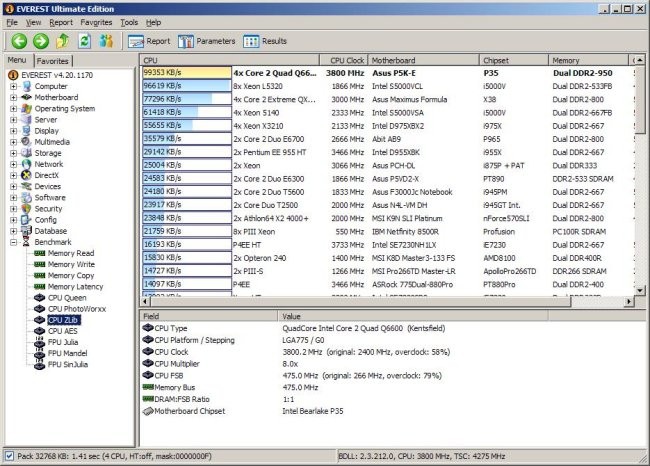This screenshot has width=650, height=466.
Task: Click the EVEREST v4.20.1170 root icon
Action: tap(13, 75)
